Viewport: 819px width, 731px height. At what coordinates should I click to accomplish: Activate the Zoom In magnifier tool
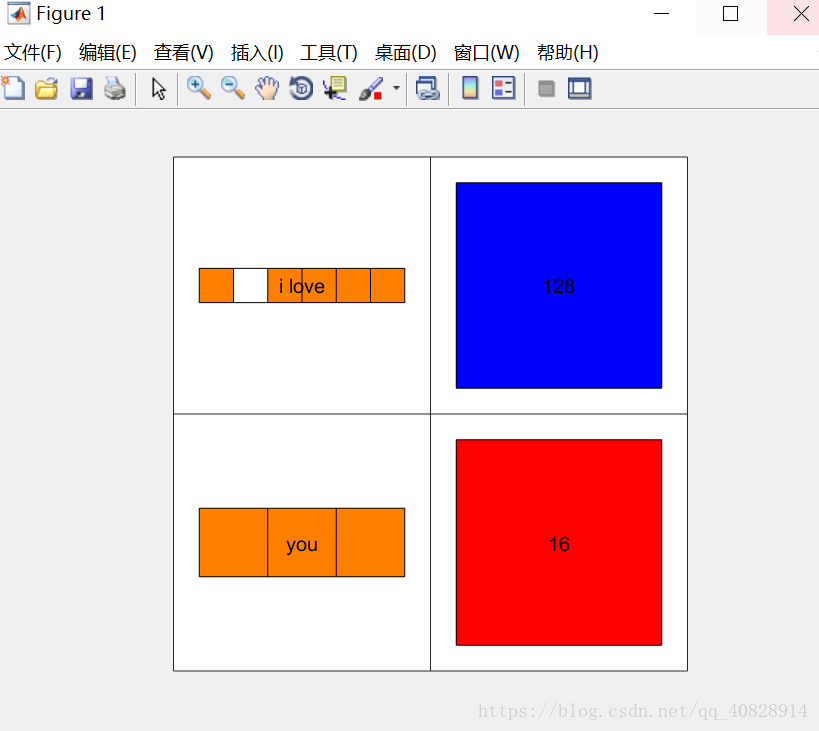(198, 88)
